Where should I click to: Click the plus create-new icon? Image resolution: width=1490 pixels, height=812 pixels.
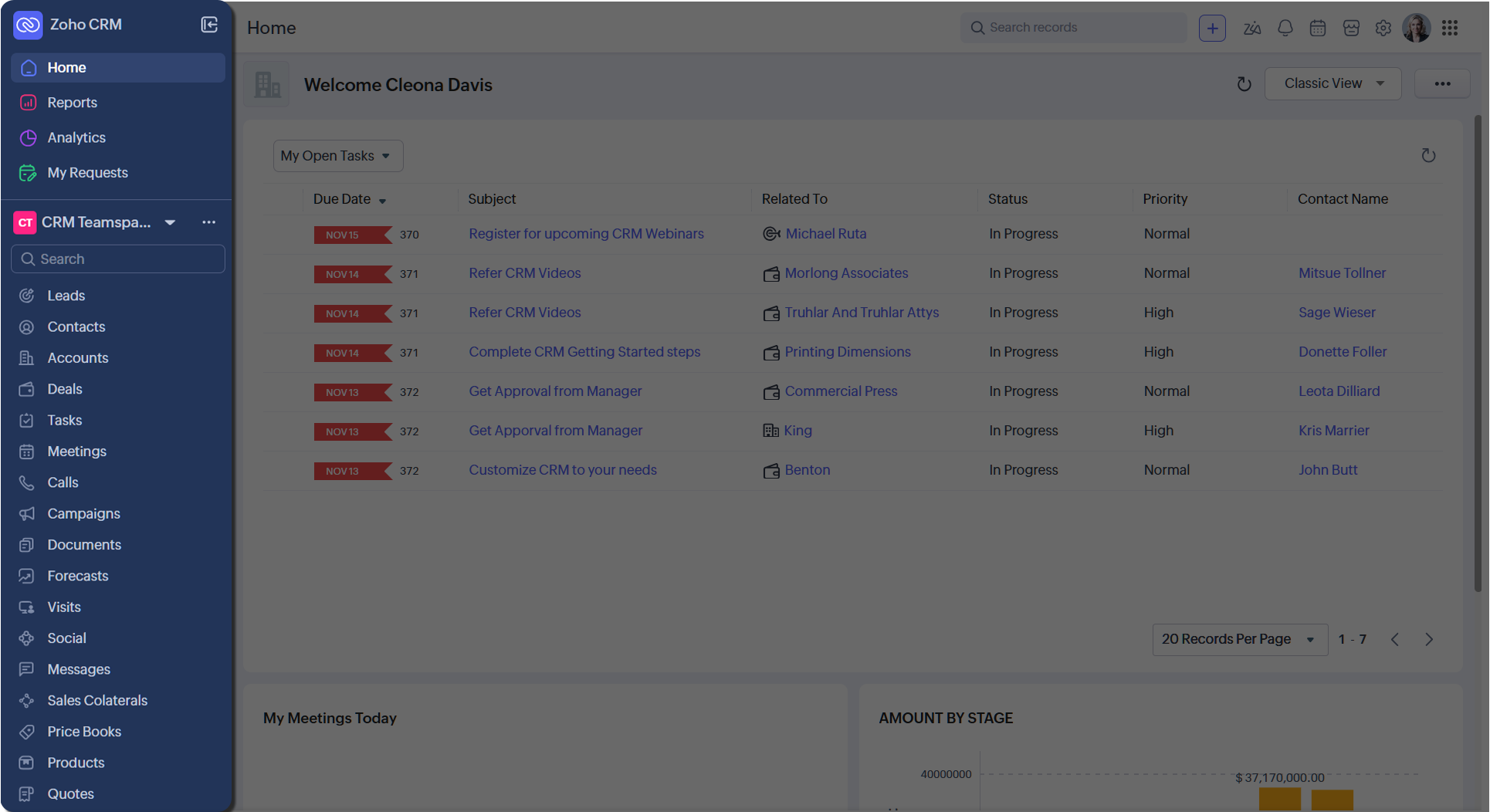click(x=1212, y=28)
